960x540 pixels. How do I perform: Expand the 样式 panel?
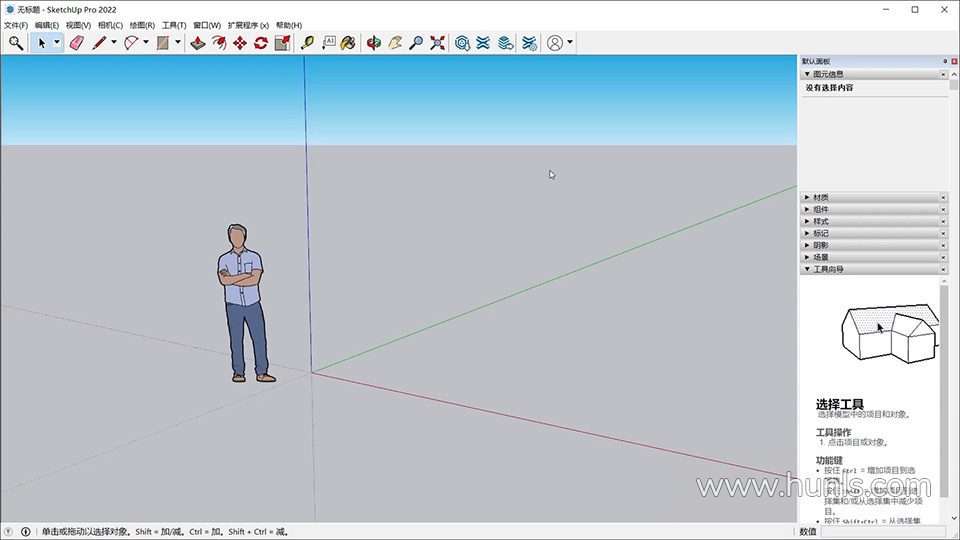tap(807, 221)
